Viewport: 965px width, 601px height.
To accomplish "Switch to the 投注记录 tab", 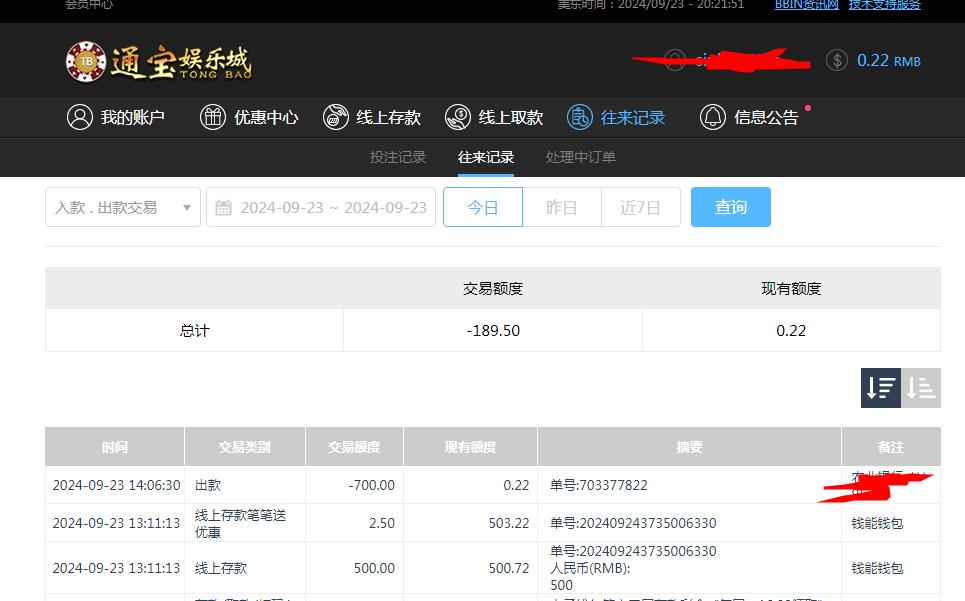I will click(x=397, y=157).
